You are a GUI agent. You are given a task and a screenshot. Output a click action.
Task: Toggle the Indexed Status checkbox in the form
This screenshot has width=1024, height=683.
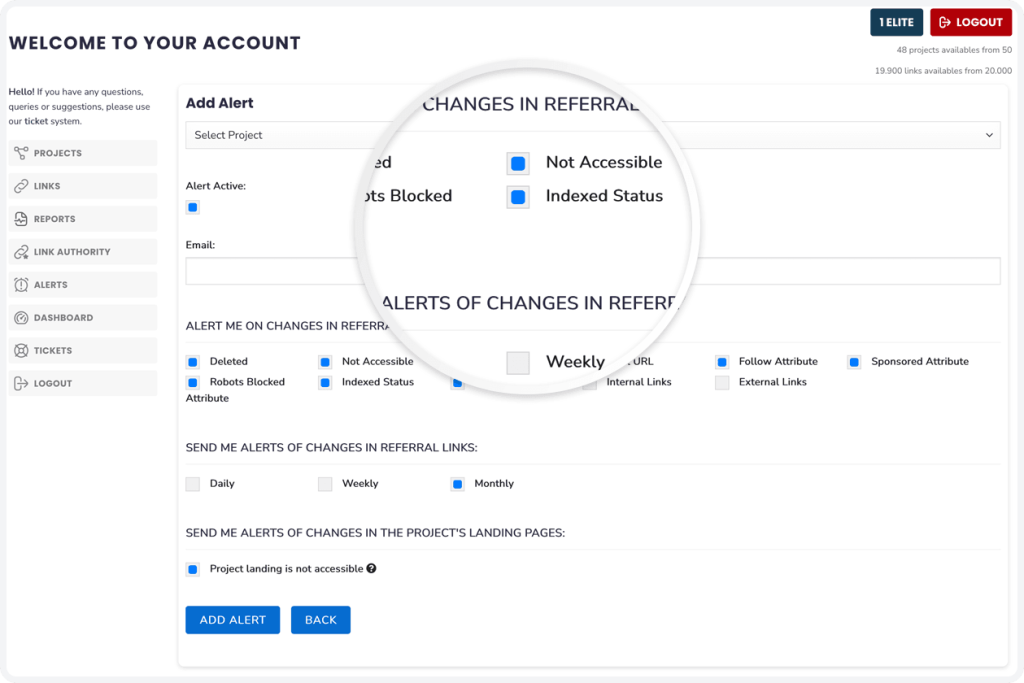pyautogui.click(x=325, y=383)
